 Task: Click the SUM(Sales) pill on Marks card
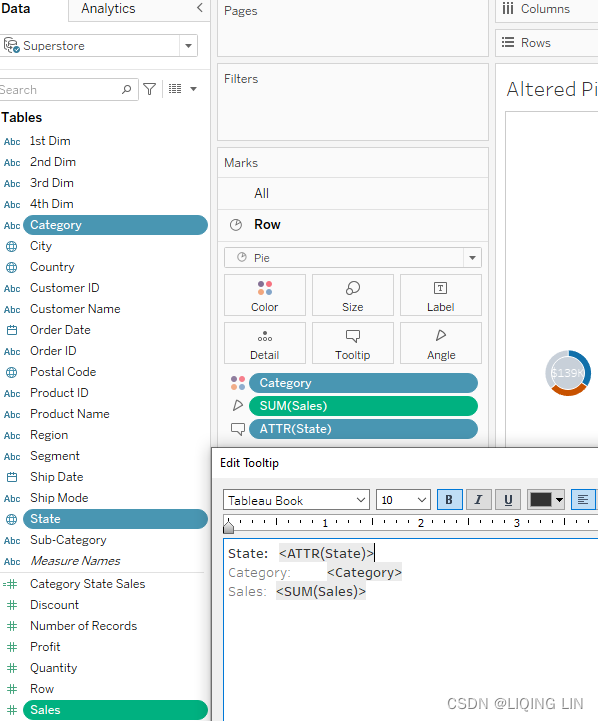[363, 406]
